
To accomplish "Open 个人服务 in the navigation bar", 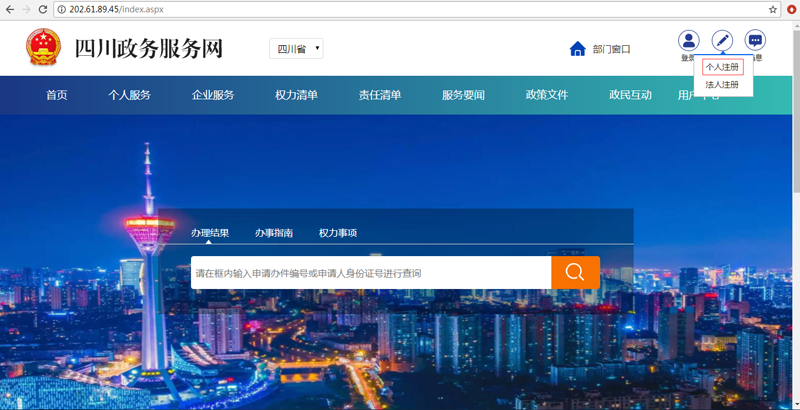I will pos(130,95).
